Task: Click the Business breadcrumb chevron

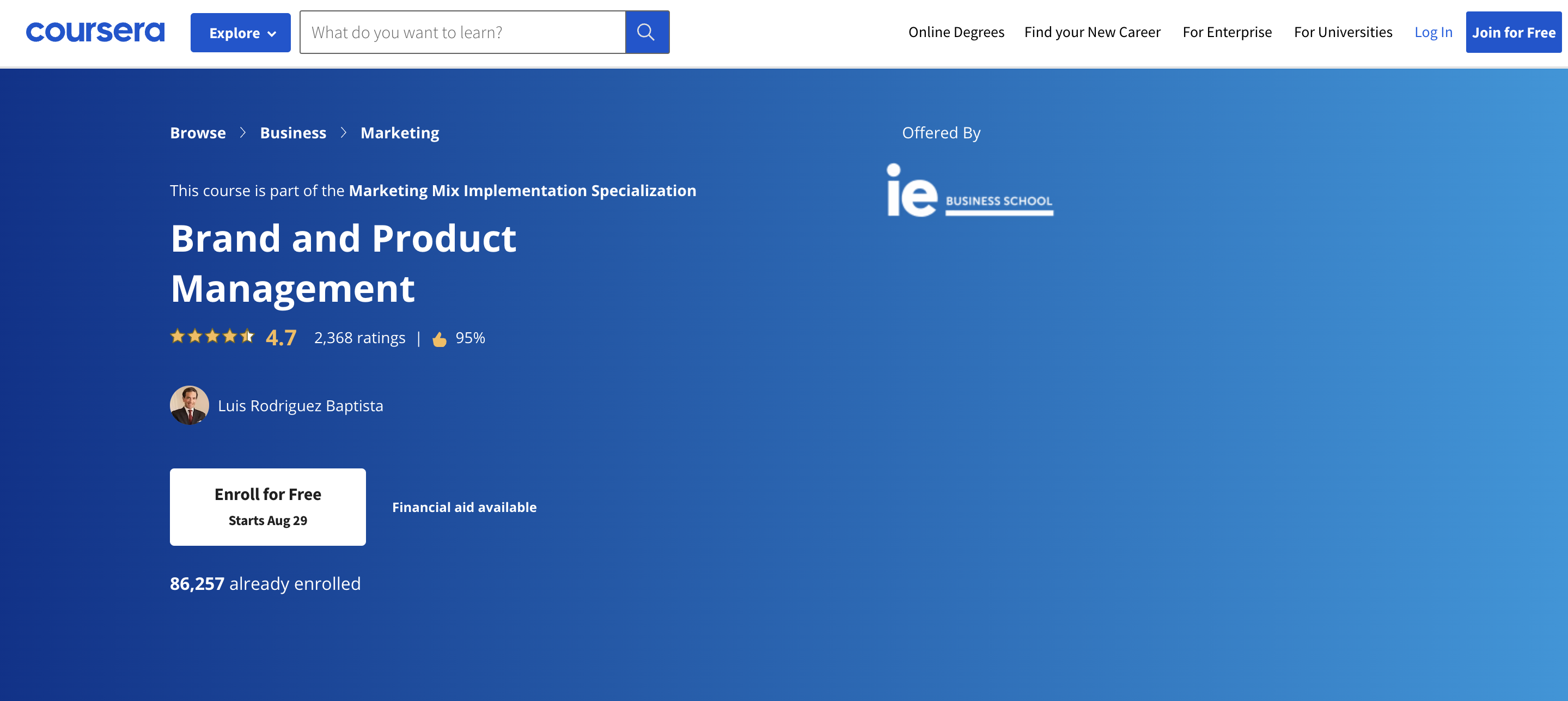Action: (x=343, y=131)
